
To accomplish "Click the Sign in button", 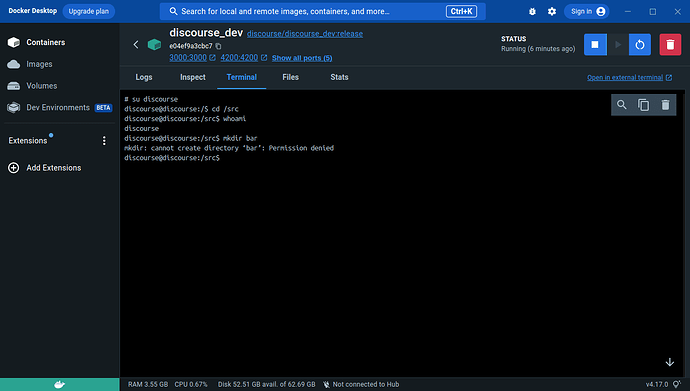I will [x=587, y=11].
